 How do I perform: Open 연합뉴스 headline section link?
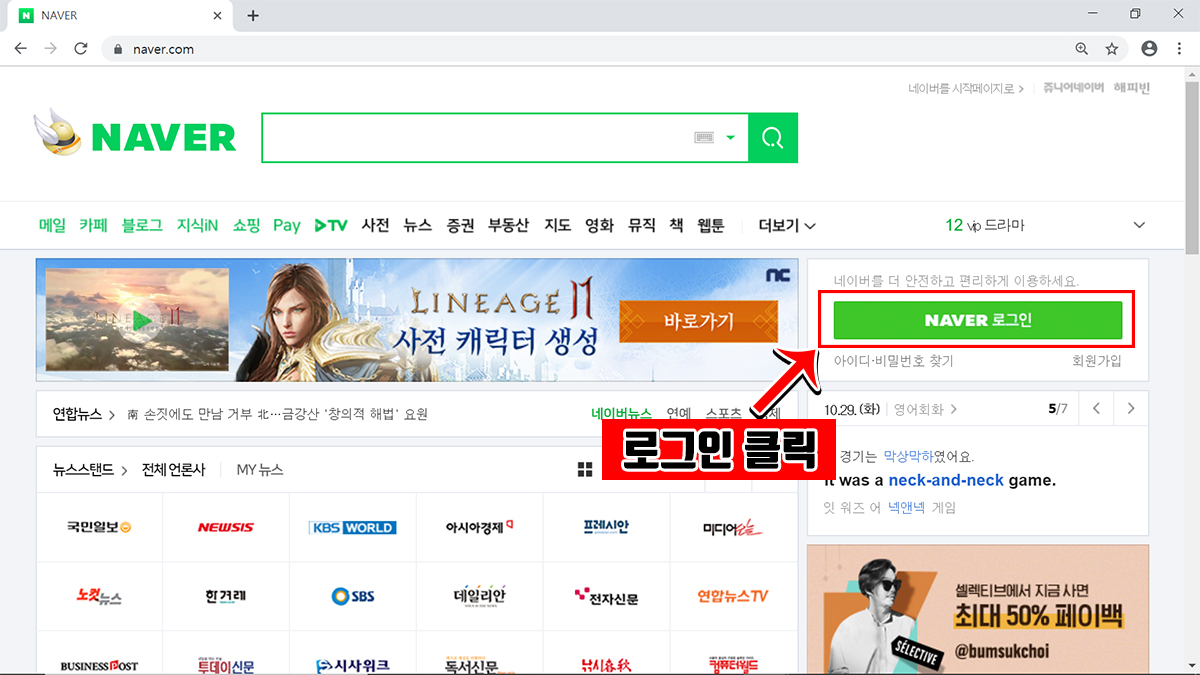coord(83,414)
